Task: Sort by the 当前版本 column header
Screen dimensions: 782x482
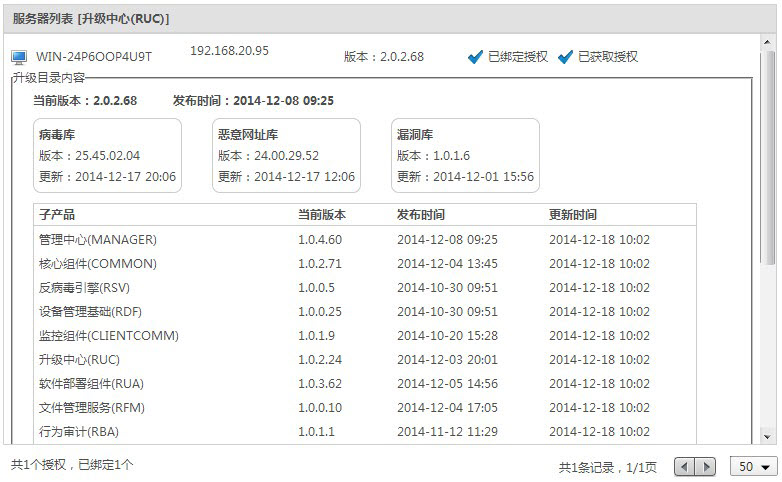Action: (x=322, y=215)
